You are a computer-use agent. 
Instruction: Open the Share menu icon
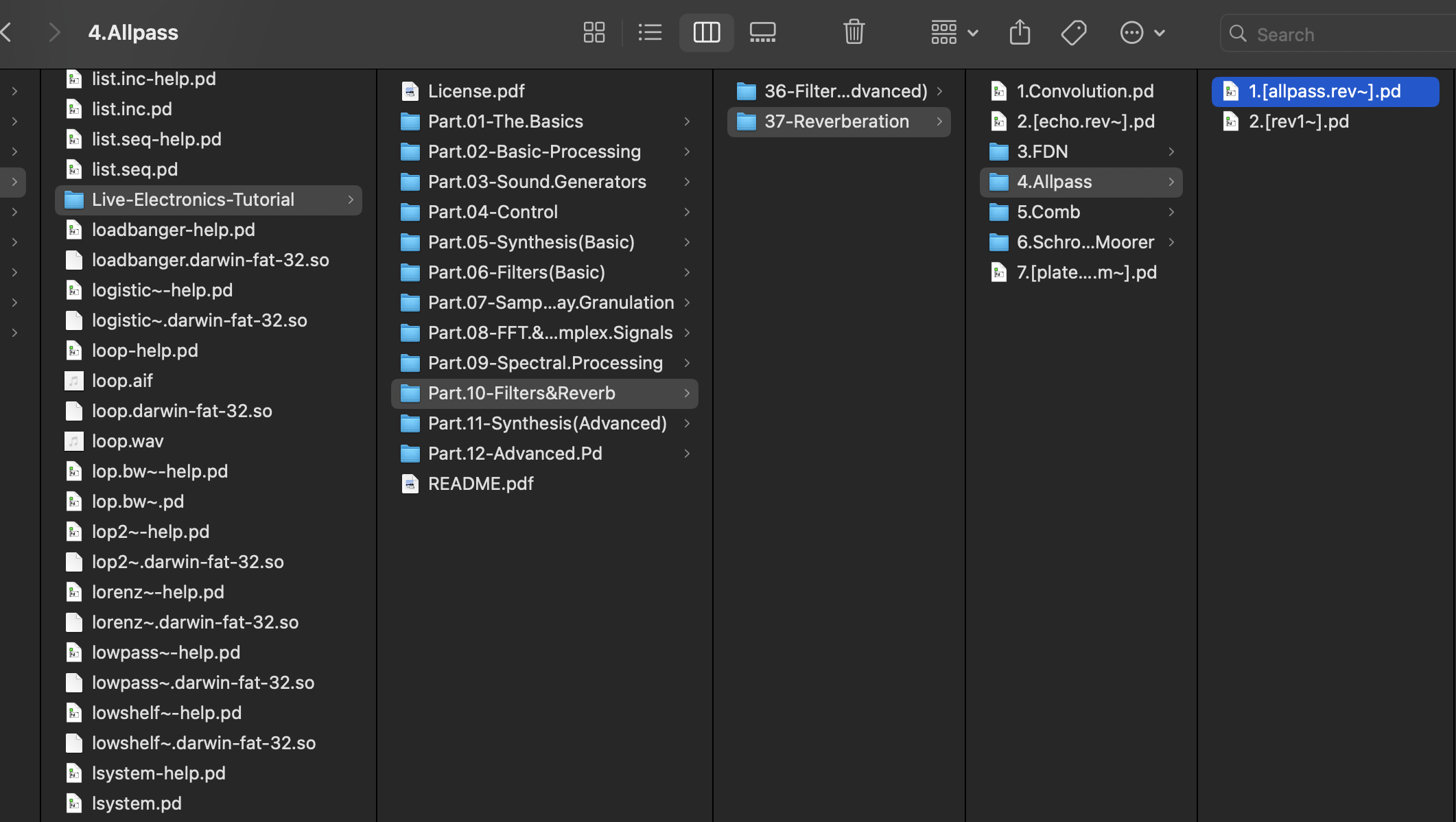point(1020,32)
